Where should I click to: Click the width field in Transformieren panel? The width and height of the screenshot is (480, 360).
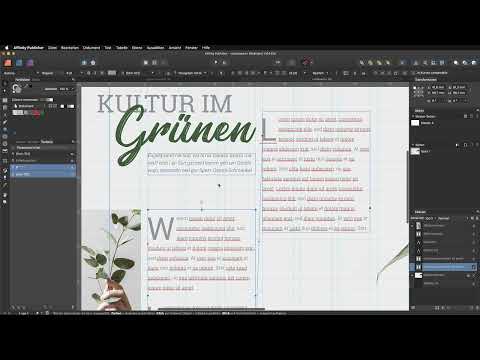point(459,87)
